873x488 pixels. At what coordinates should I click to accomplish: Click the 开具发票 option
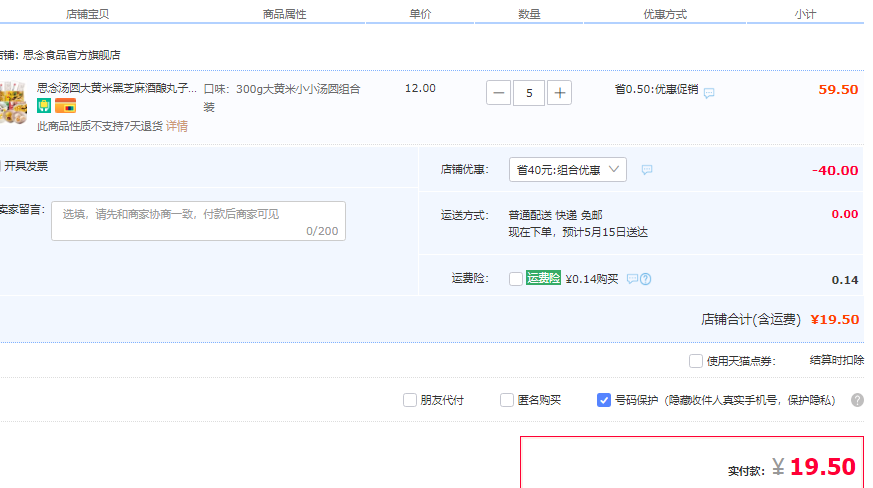point(26,166)
